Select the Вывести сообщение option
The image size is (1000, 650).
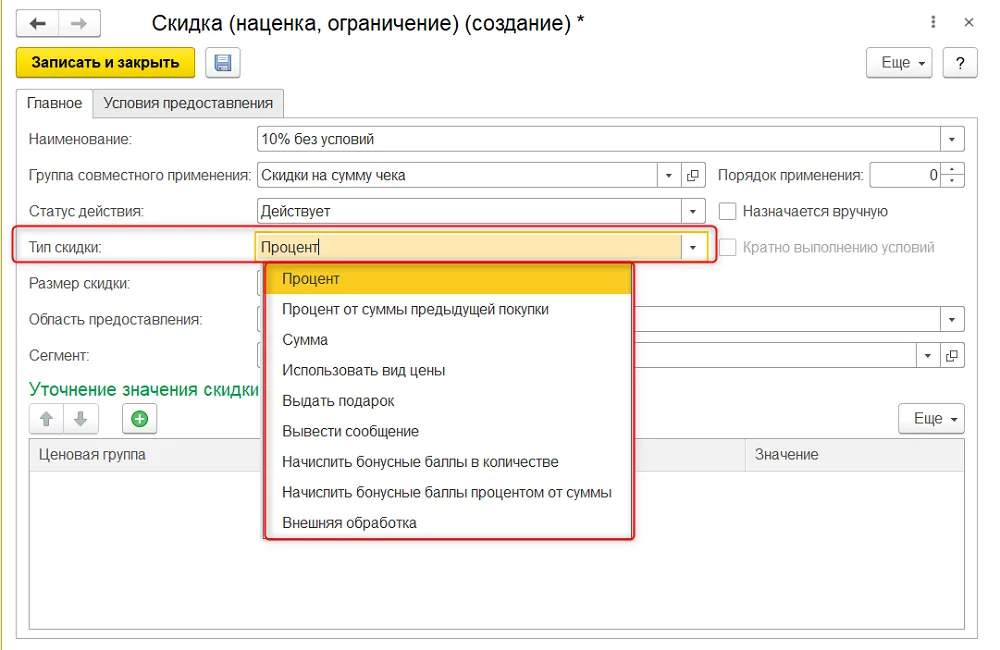pyautogui.click(x=448, y=432)
